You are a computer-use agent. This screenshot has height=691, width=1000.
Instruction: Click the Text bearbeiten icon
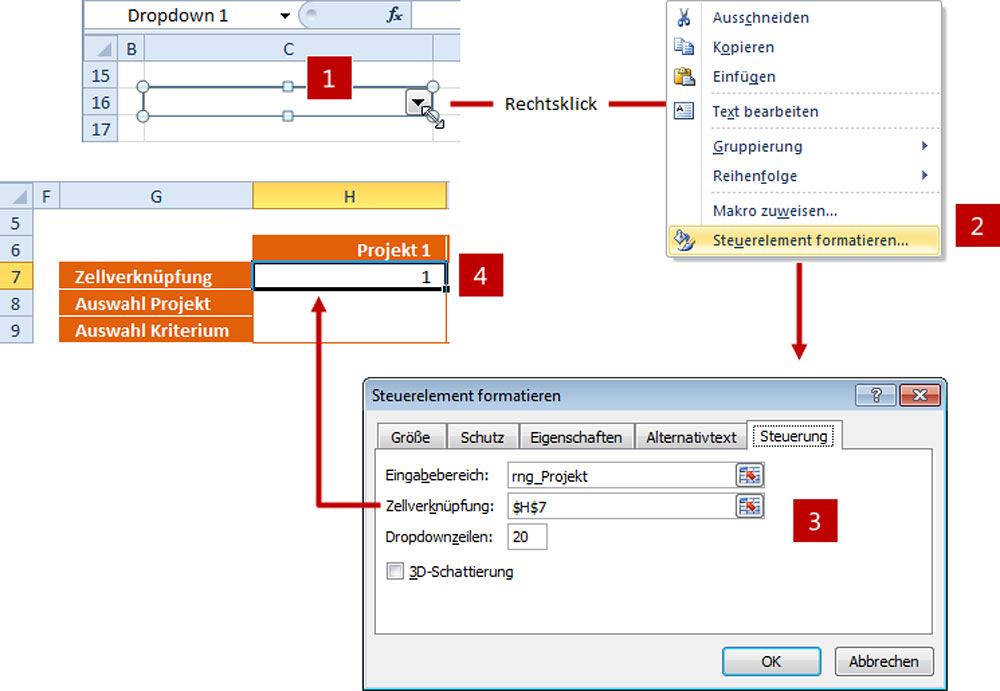click(684, 112)
